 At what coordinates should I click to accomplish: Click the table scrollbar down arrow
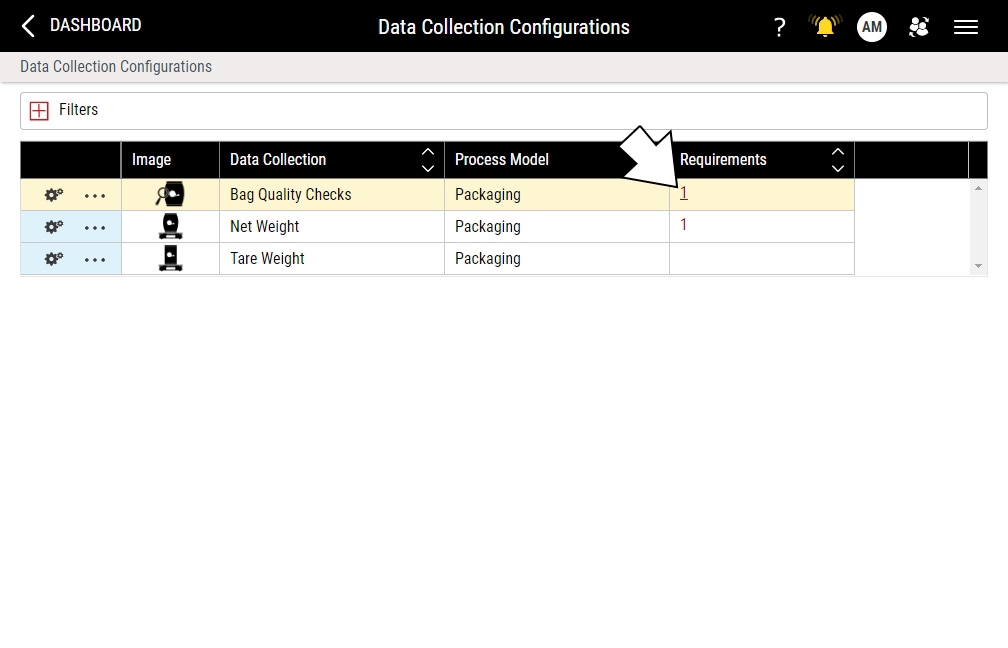click(x=978, y=266)
